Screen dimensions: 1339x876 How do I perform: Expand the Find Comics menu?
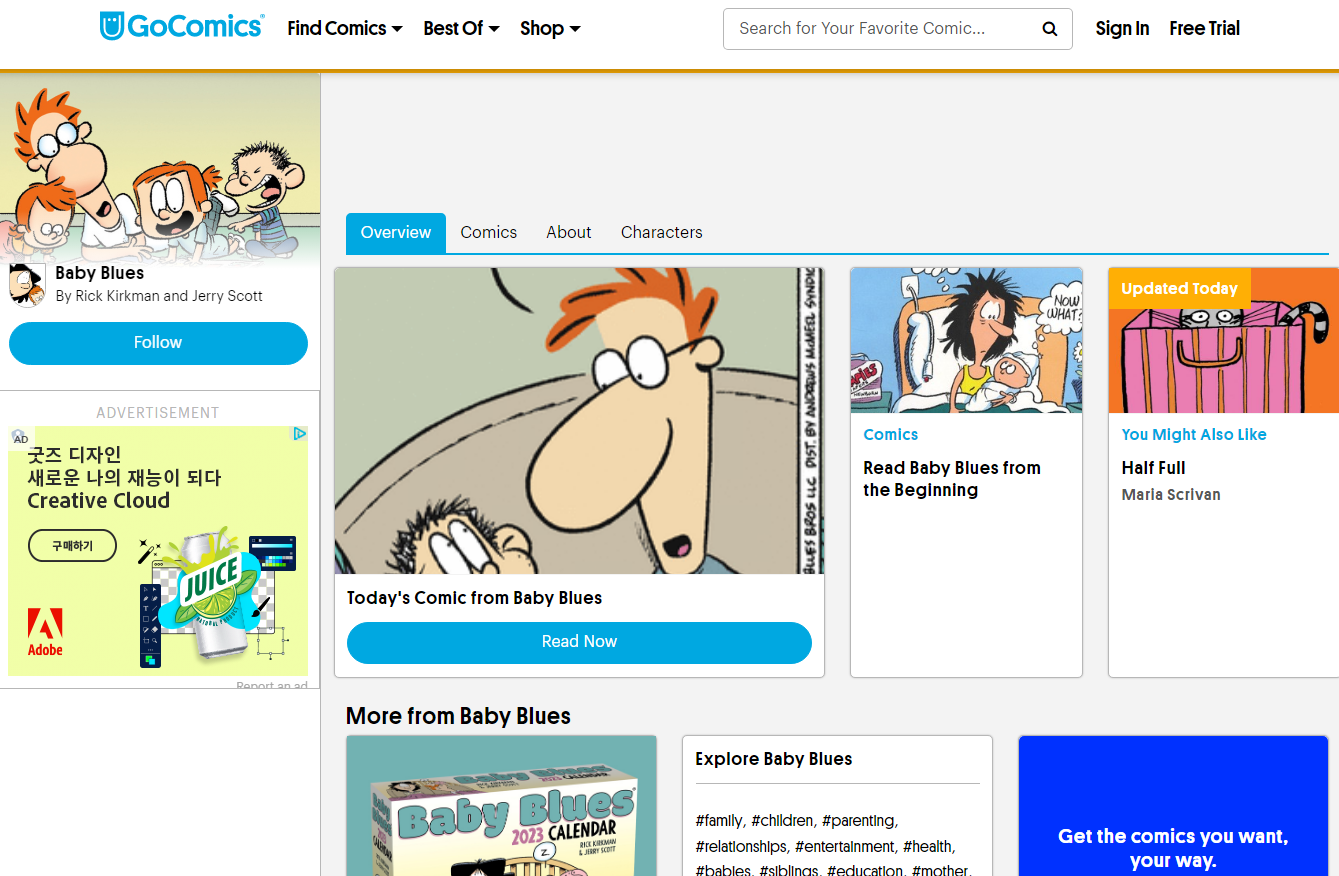pyautogui.click(x=345, y=29)
